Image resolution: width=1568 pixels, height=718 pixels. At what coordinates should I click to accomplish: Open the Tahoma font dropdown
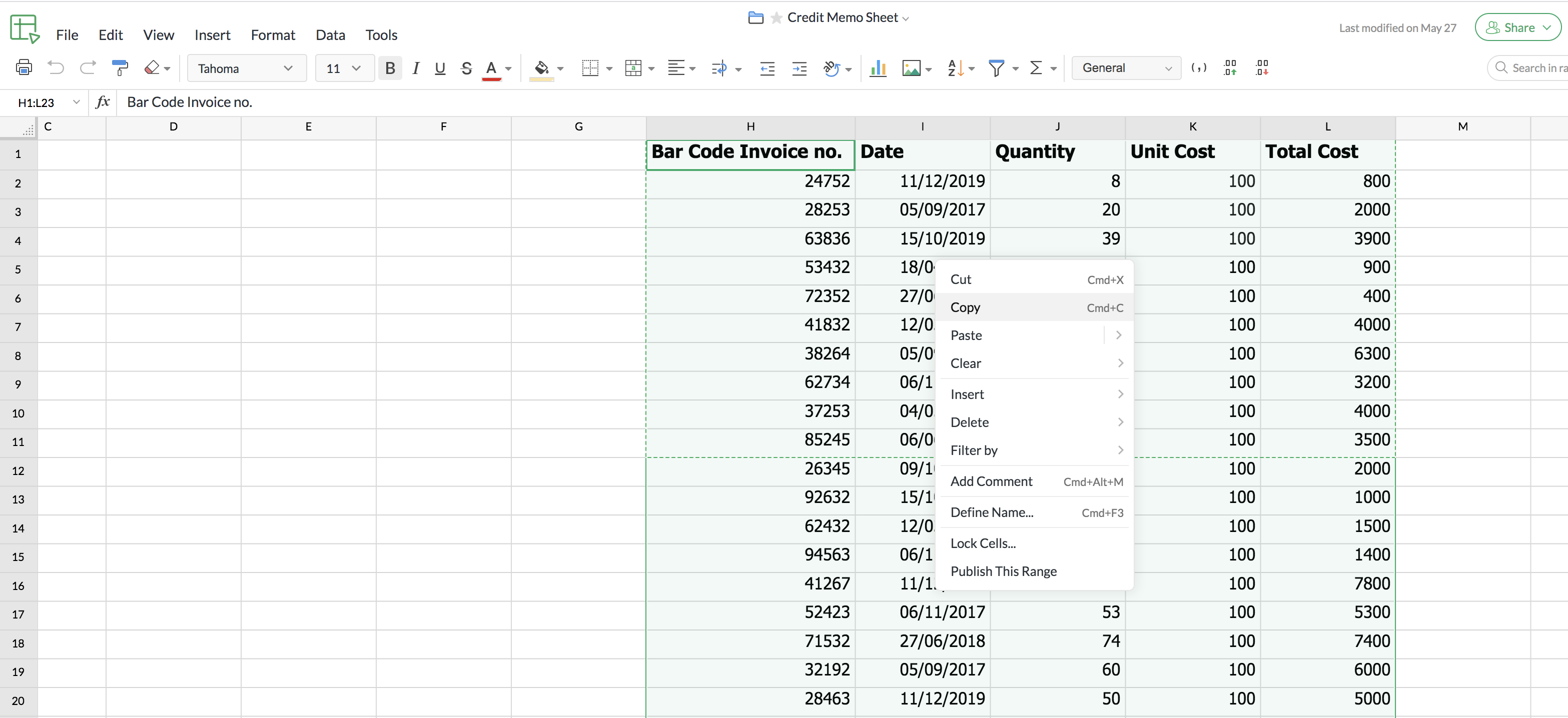pos(246,68)
